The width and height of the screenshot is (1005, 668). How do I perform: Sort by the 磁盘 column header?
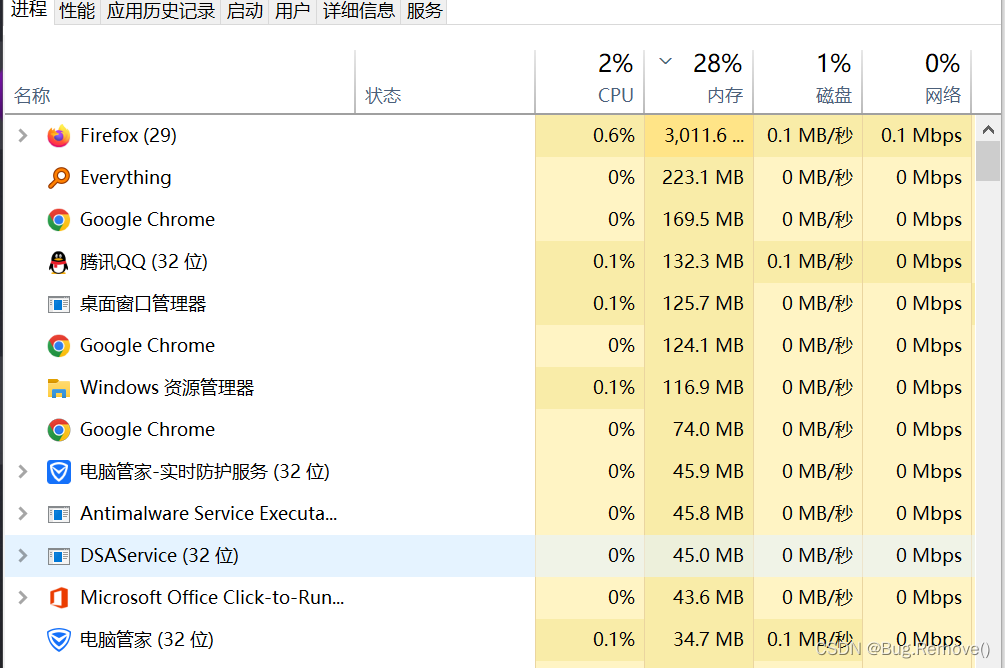click(808, 82)
